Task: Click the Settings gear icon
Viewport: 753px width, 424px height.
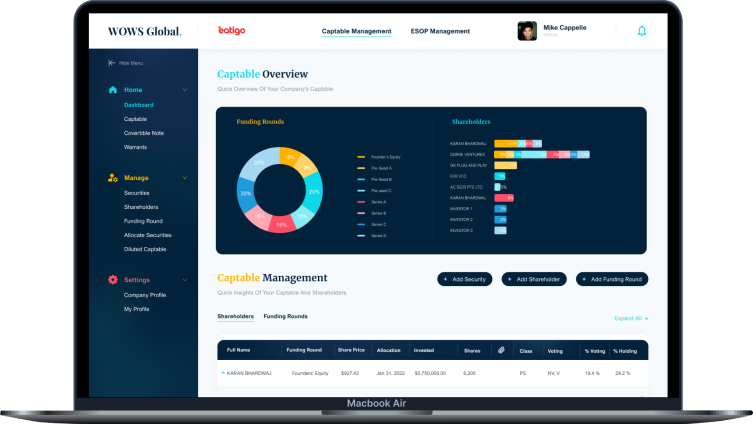Action: [x=113, y=279]
